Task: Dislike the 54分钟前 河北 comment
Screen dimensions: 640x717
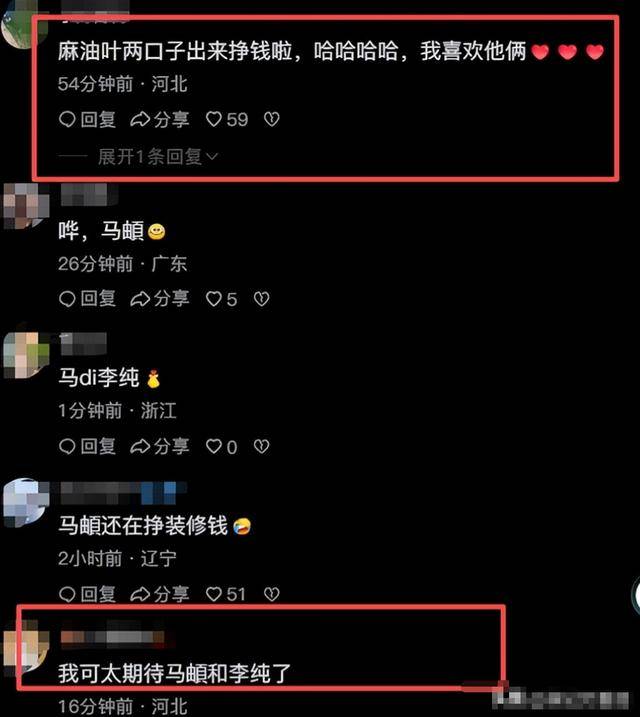Action: pos(272,120)
